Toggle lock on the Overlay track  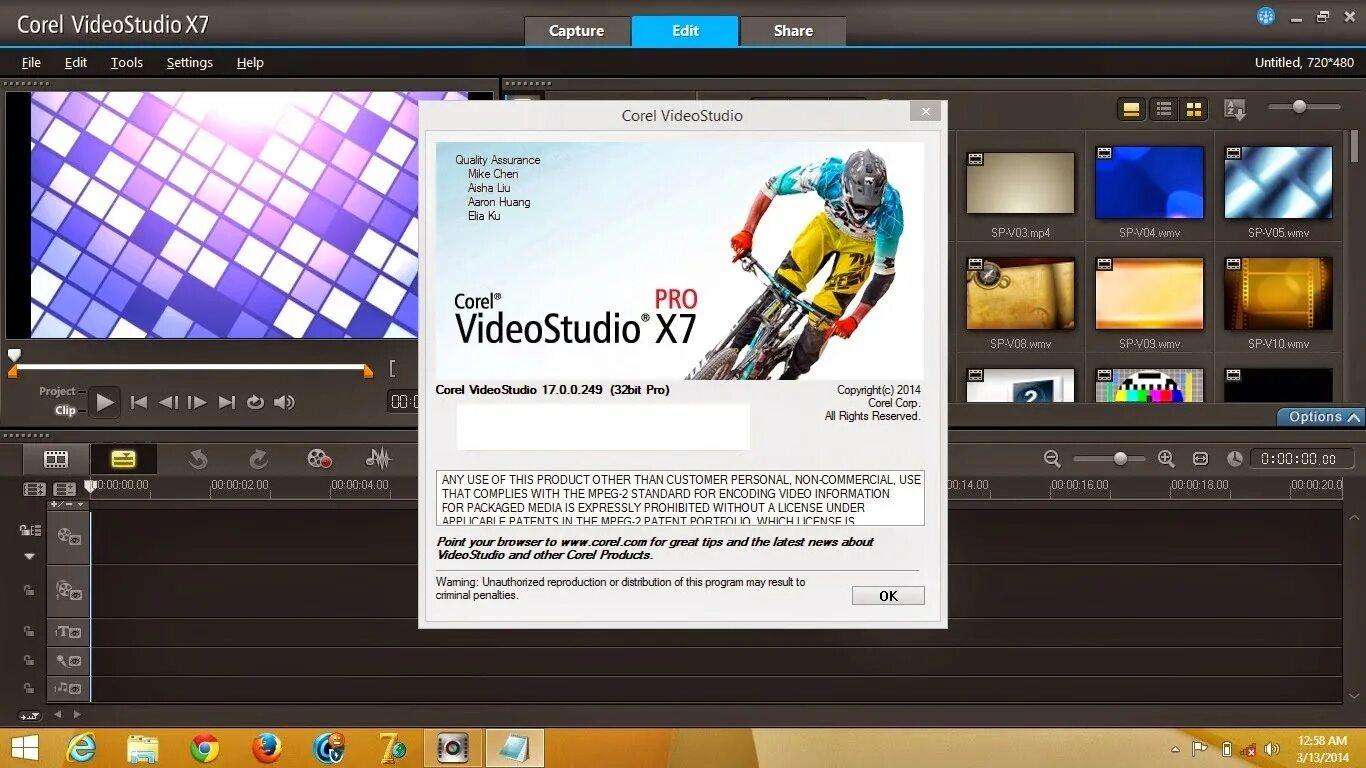point(30,591)
